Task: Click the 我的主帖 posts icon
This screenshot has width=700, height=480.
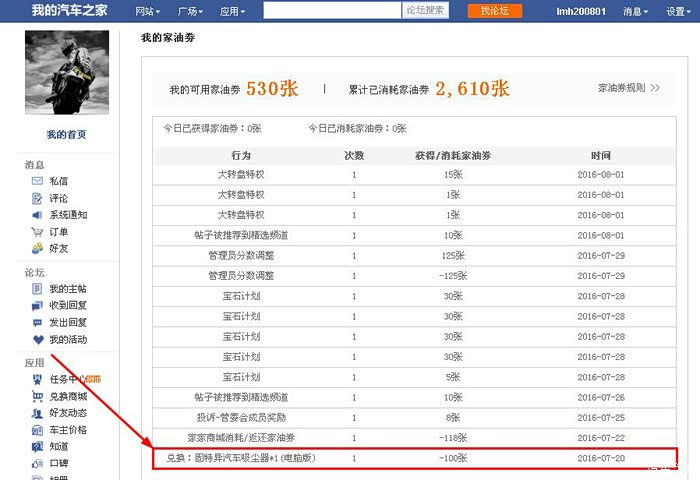Action: (37, 289)
